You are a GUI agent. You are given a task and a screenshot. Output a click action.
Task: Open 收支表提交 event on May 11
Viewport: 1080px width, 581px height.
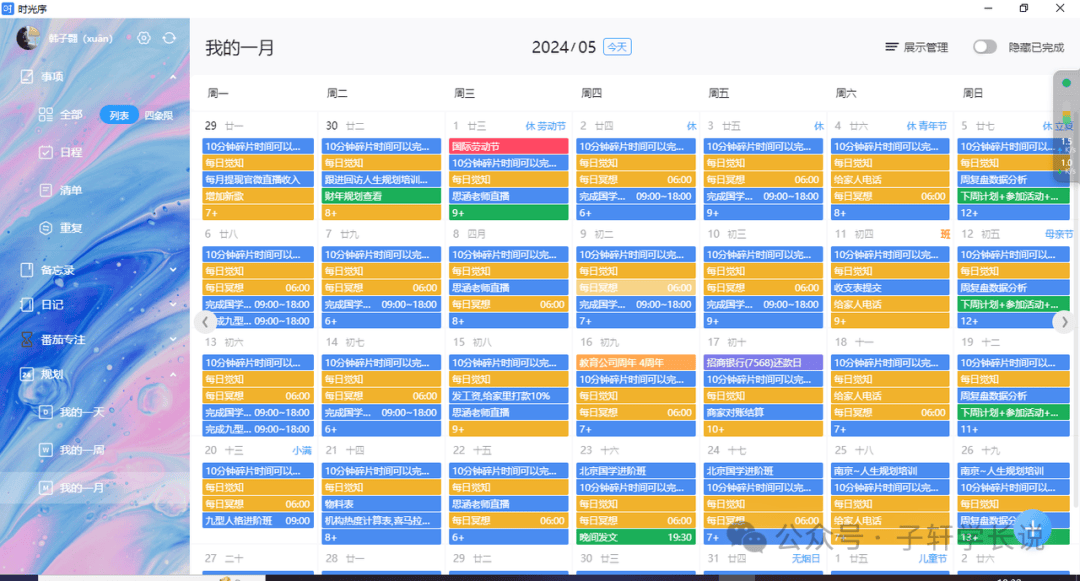tap(890, 288)
